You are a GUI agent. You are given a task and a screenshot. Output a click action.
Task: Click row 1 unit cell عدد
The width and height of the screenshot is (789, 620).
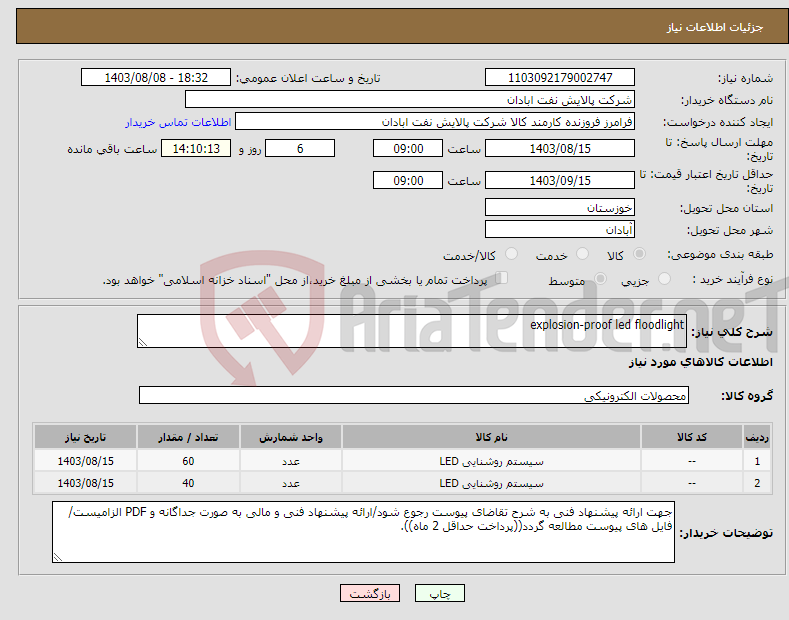point(291,461)
